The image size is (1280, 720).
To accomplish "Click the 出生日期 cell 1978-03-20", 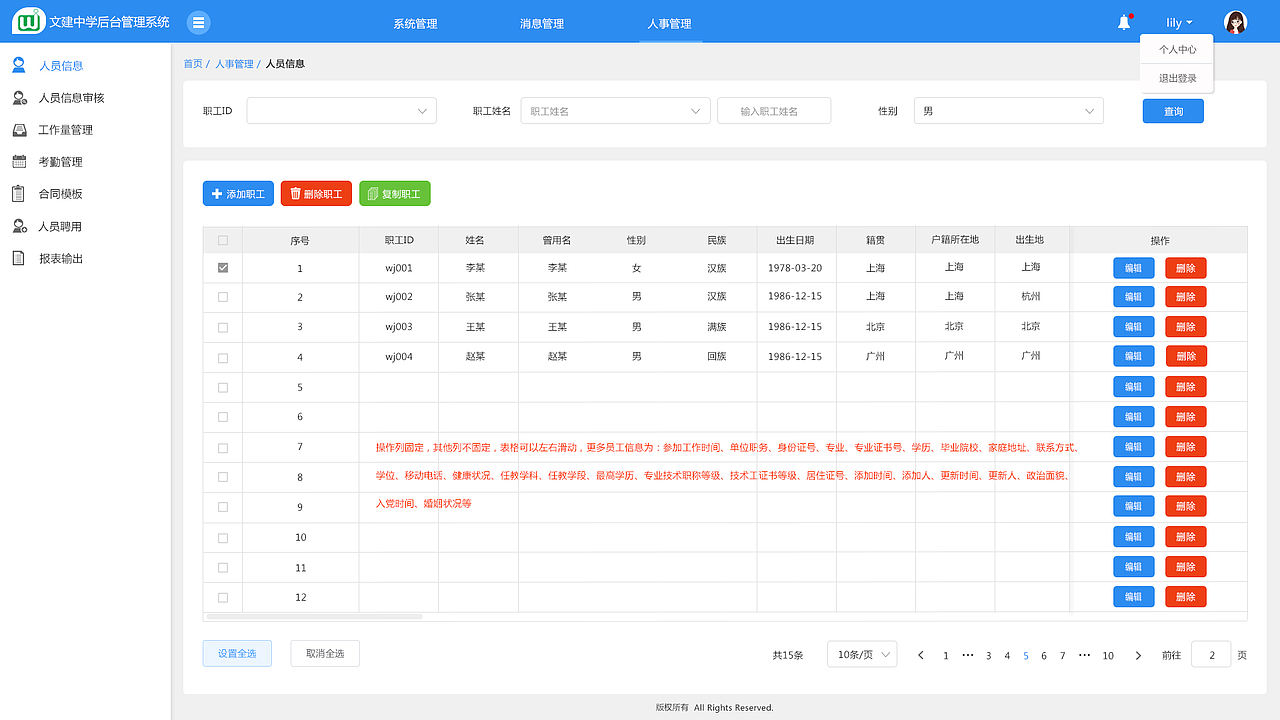I will [795, 268].
